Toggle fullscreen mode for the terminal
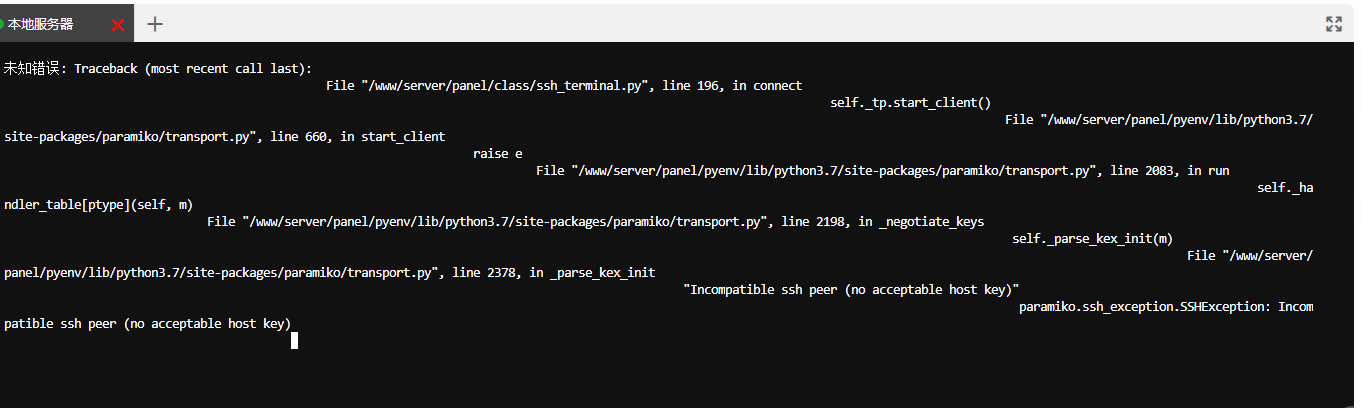 (1333, 24)
